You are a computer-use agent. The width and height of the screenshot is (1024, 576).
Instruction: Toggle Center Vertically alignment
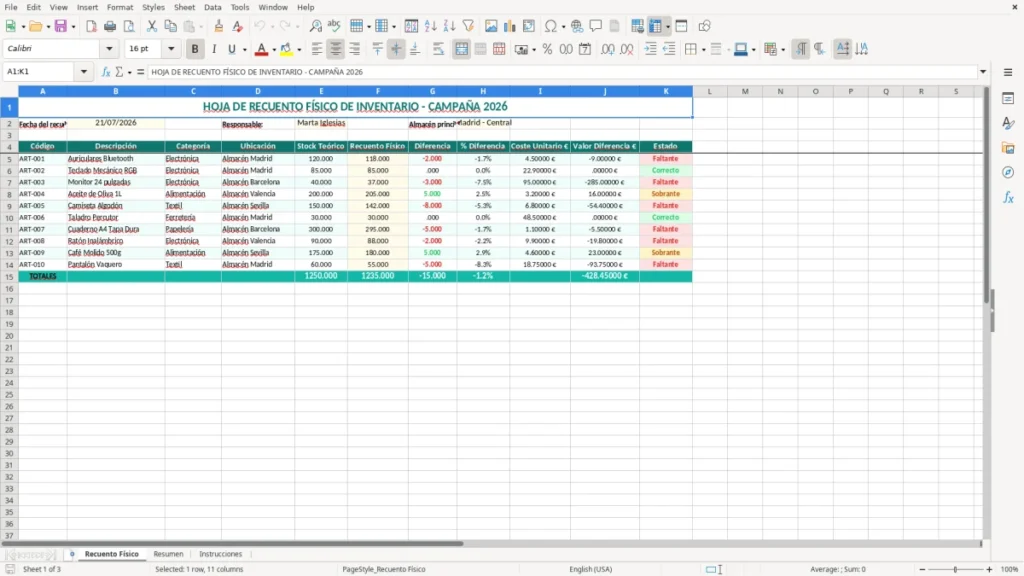(x=396, y=49)
